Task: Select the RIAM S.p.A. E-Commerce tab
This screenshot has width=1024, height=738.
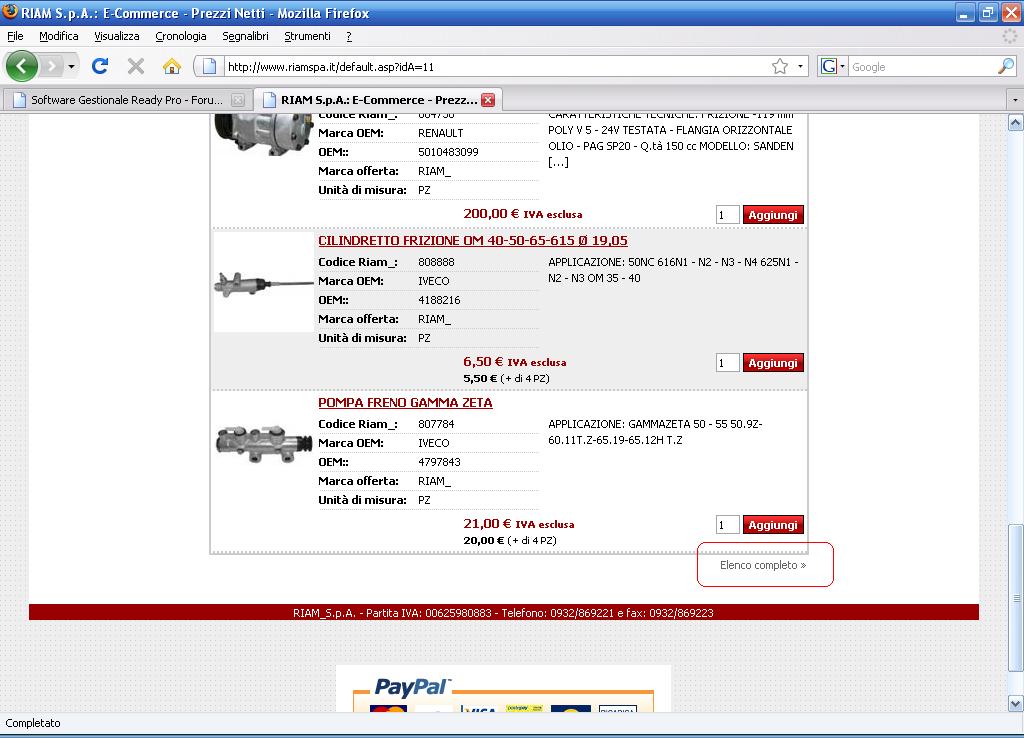Action: click(x=369, y=100)
